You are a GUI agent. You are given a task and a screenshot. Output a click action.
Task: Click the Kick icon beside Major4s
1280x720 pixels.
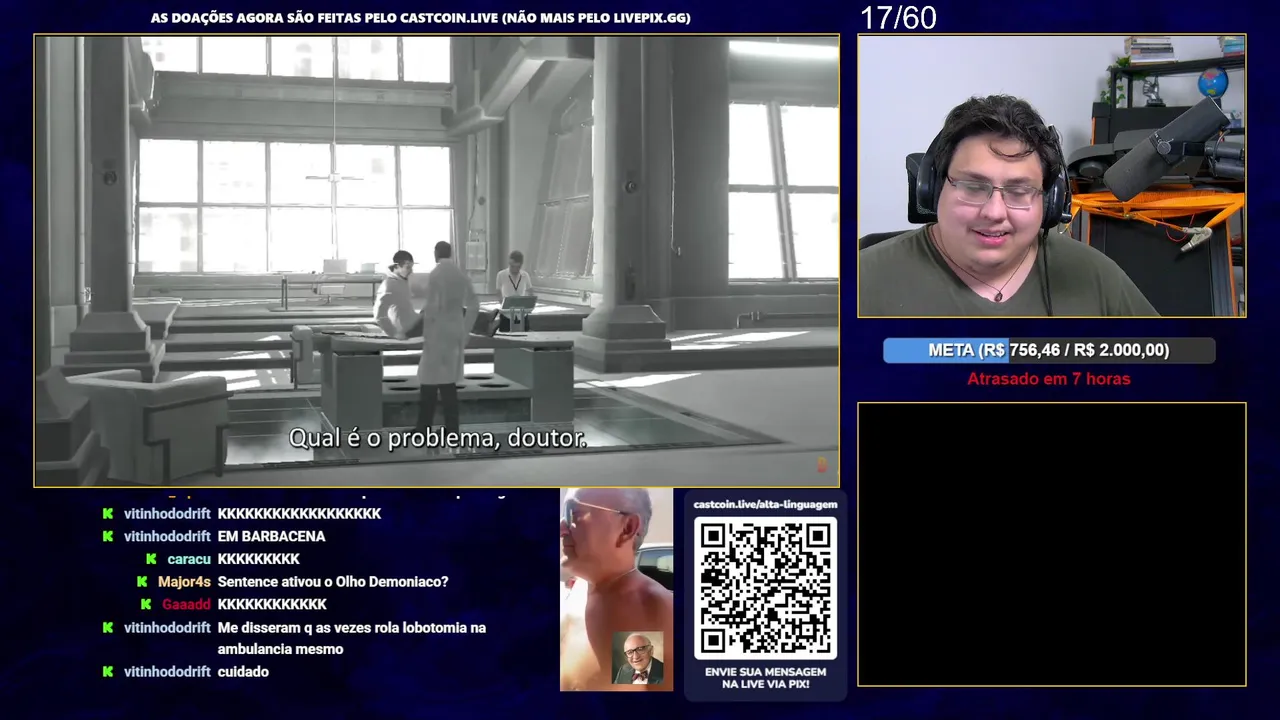[143, 581]
